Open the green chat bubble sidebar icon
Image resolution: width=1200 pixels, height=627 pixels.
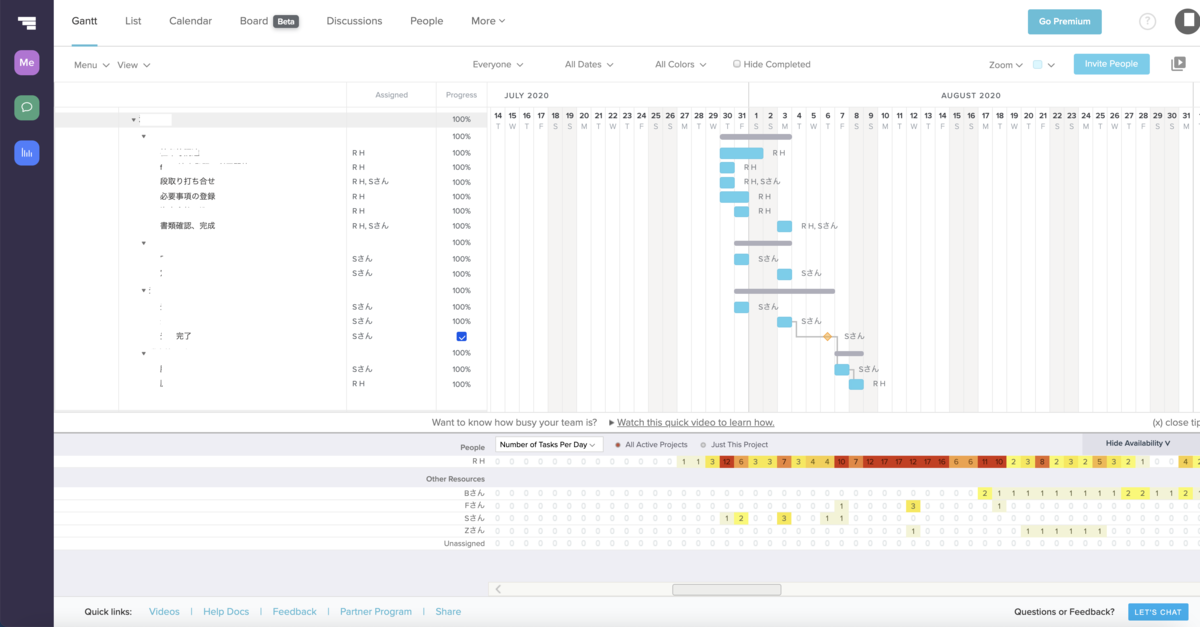[x=27, y=107]
